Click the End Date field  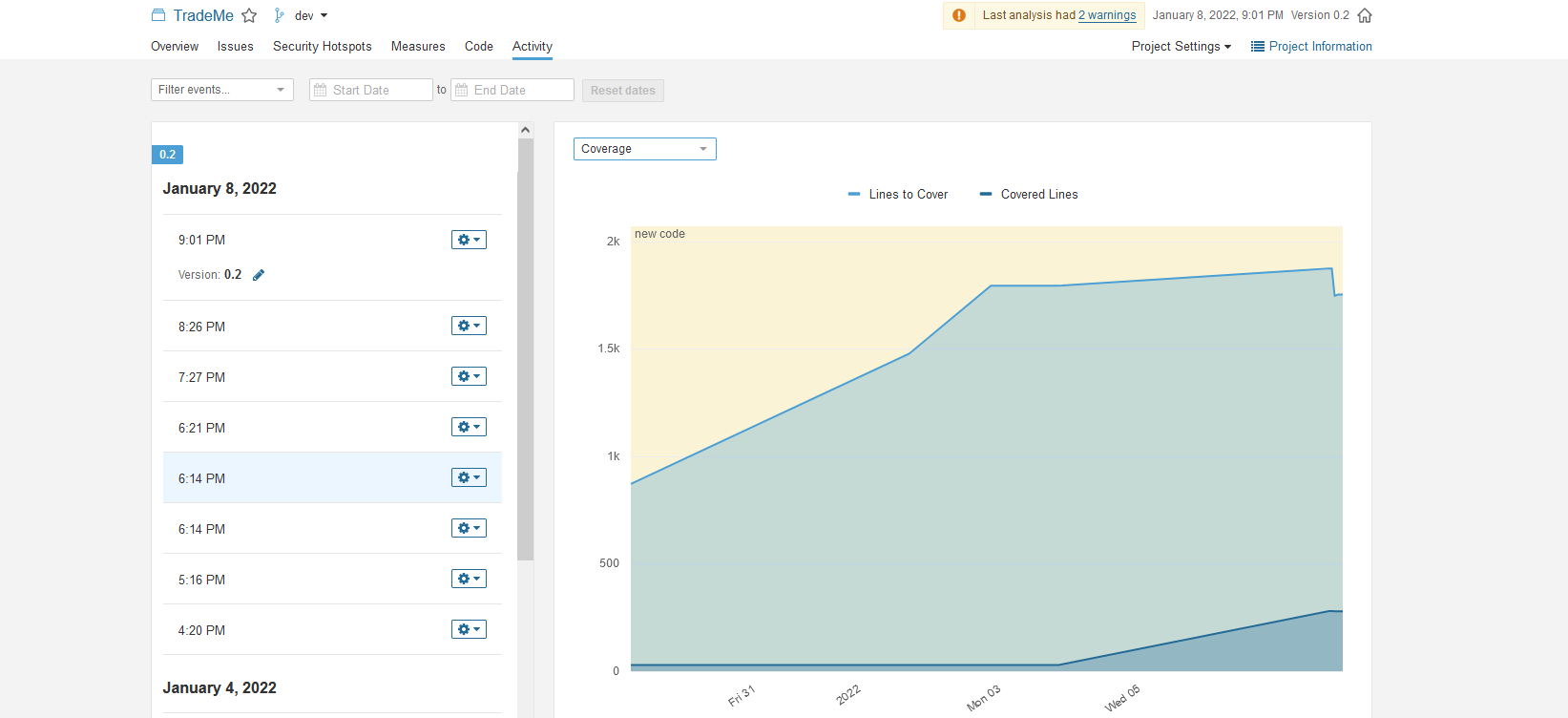tap(512, 90)
